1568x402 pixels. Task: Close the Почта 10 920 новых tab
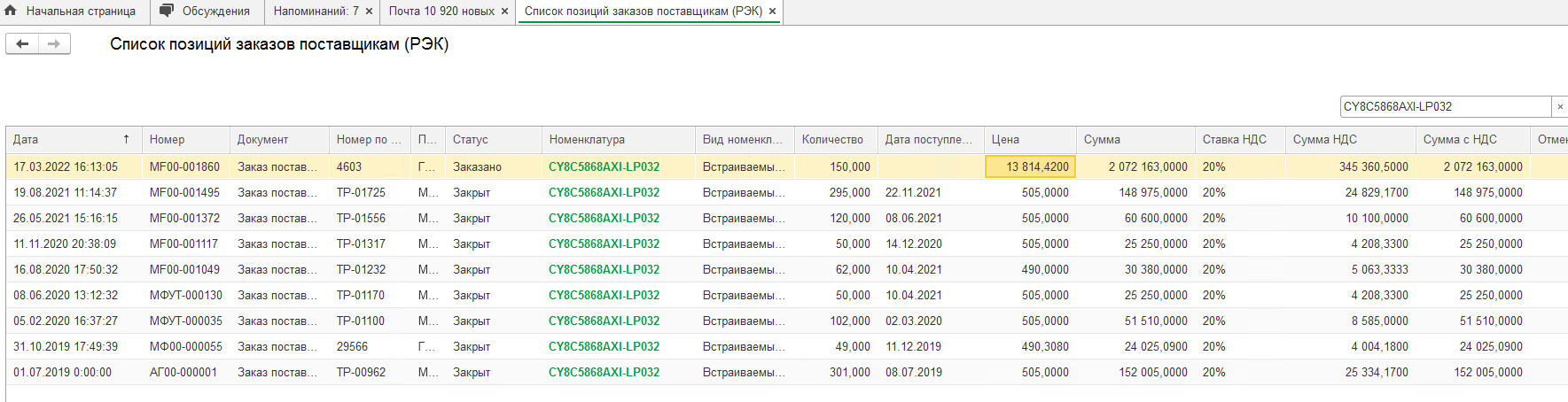point(505,12)
